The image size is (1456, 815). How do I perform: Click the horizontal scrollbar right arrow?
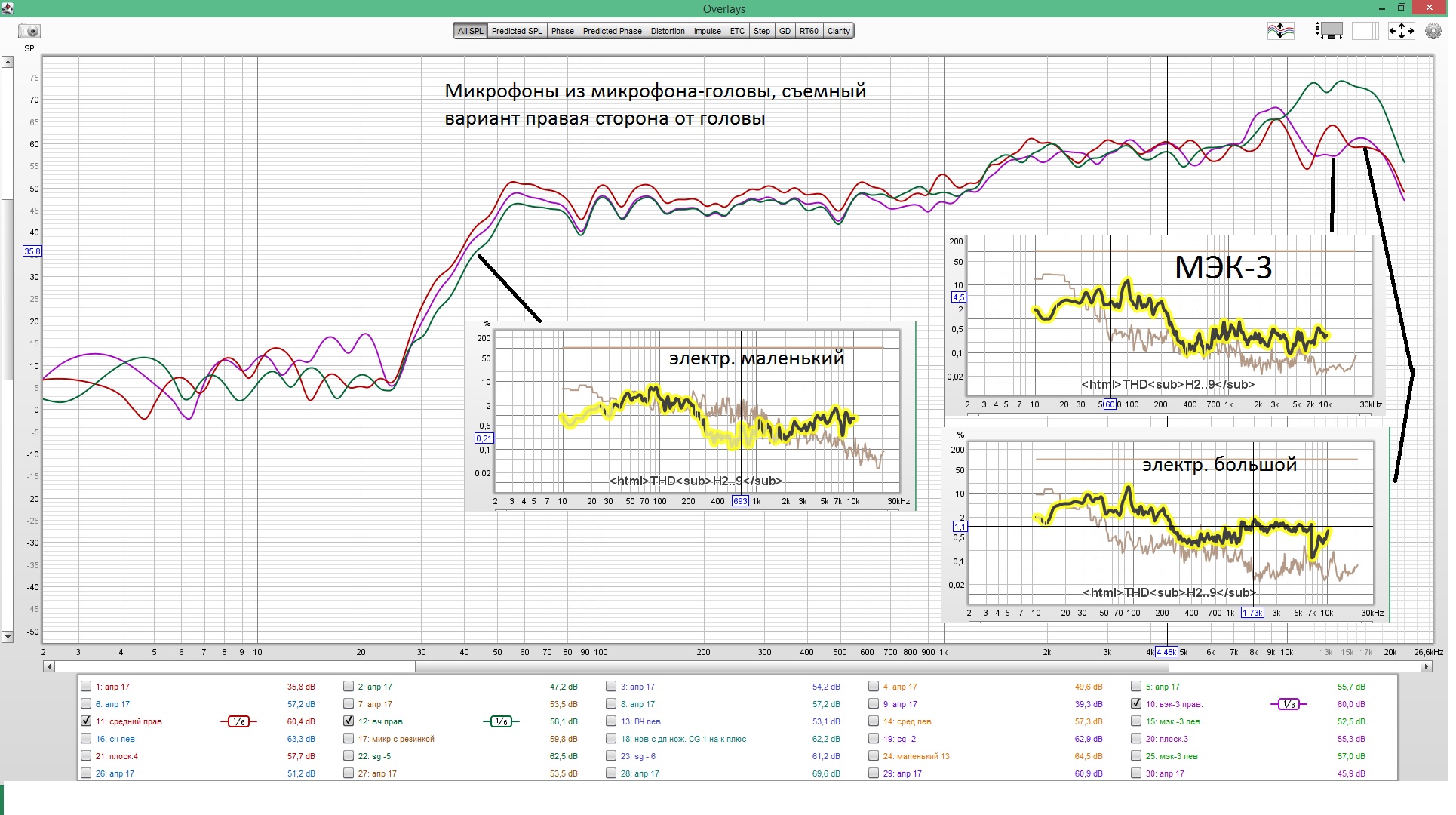(1426, 667)
